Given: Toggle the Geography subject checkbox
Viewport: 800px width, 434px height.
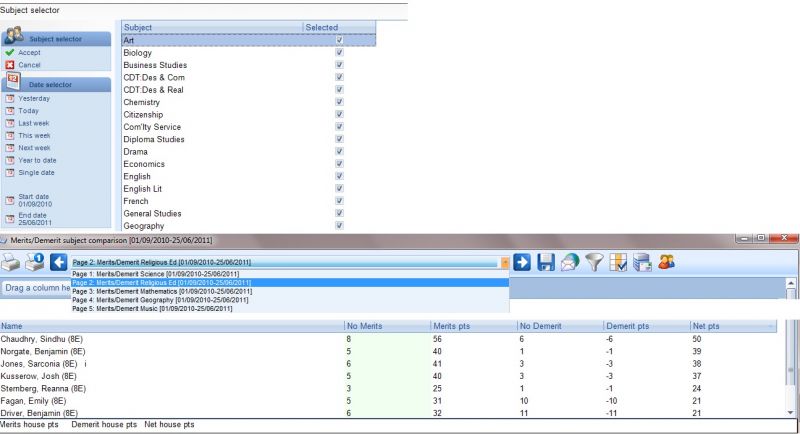Looking at the screenshot, I should [339, 225].
